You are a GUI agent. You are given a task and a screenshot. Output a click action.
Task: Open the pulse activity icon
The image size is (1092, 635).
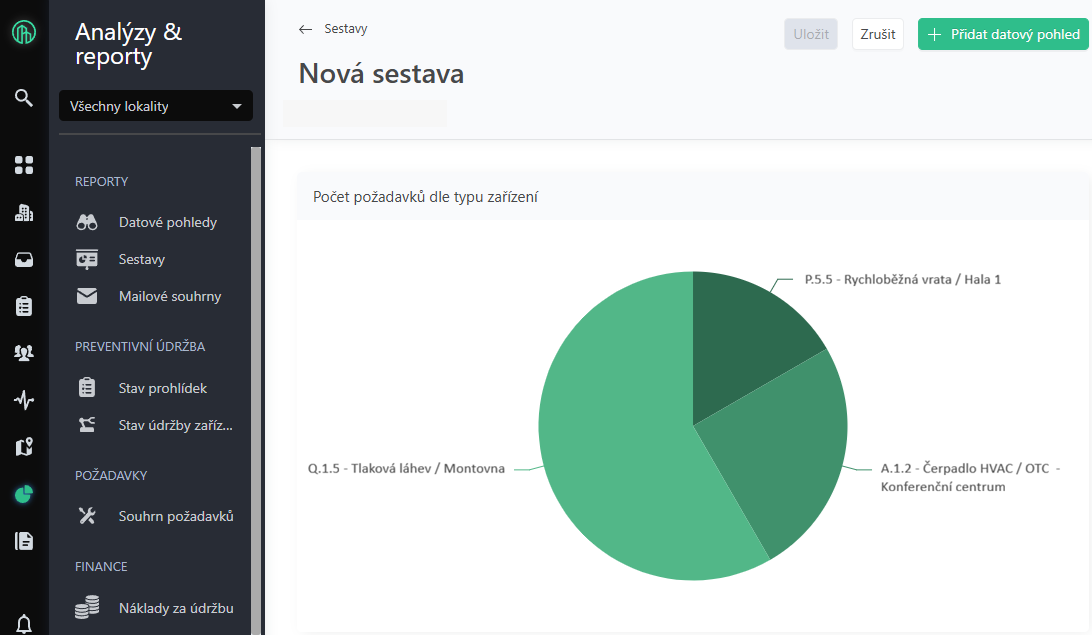click(24, 400)
